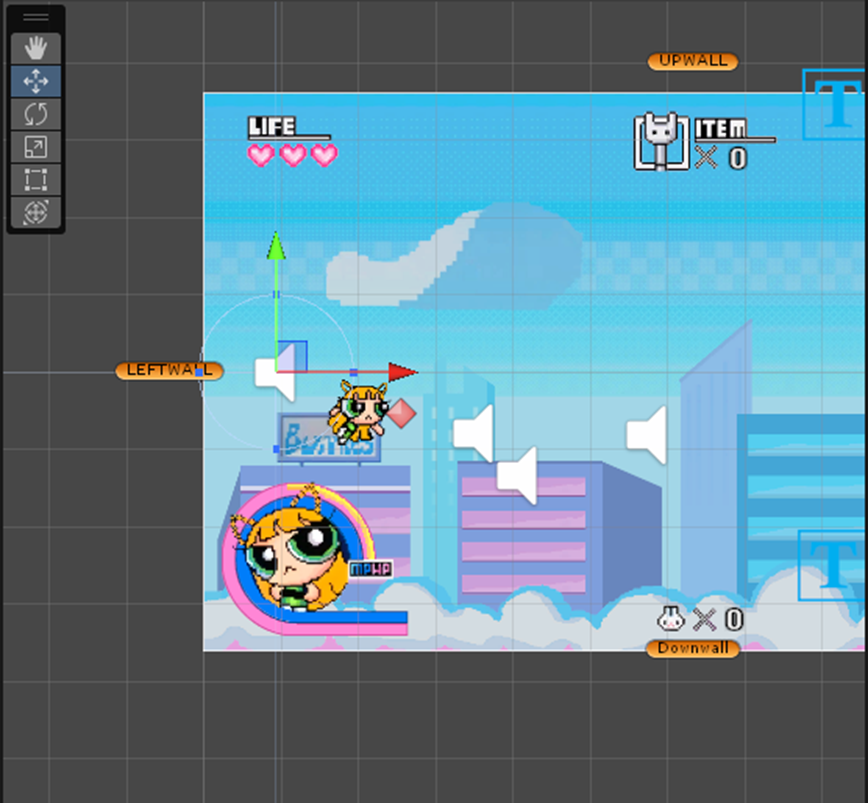Select the audio source icon over the purple building
Viewport: 868px width, 803px height.
(x=517, y=475)
